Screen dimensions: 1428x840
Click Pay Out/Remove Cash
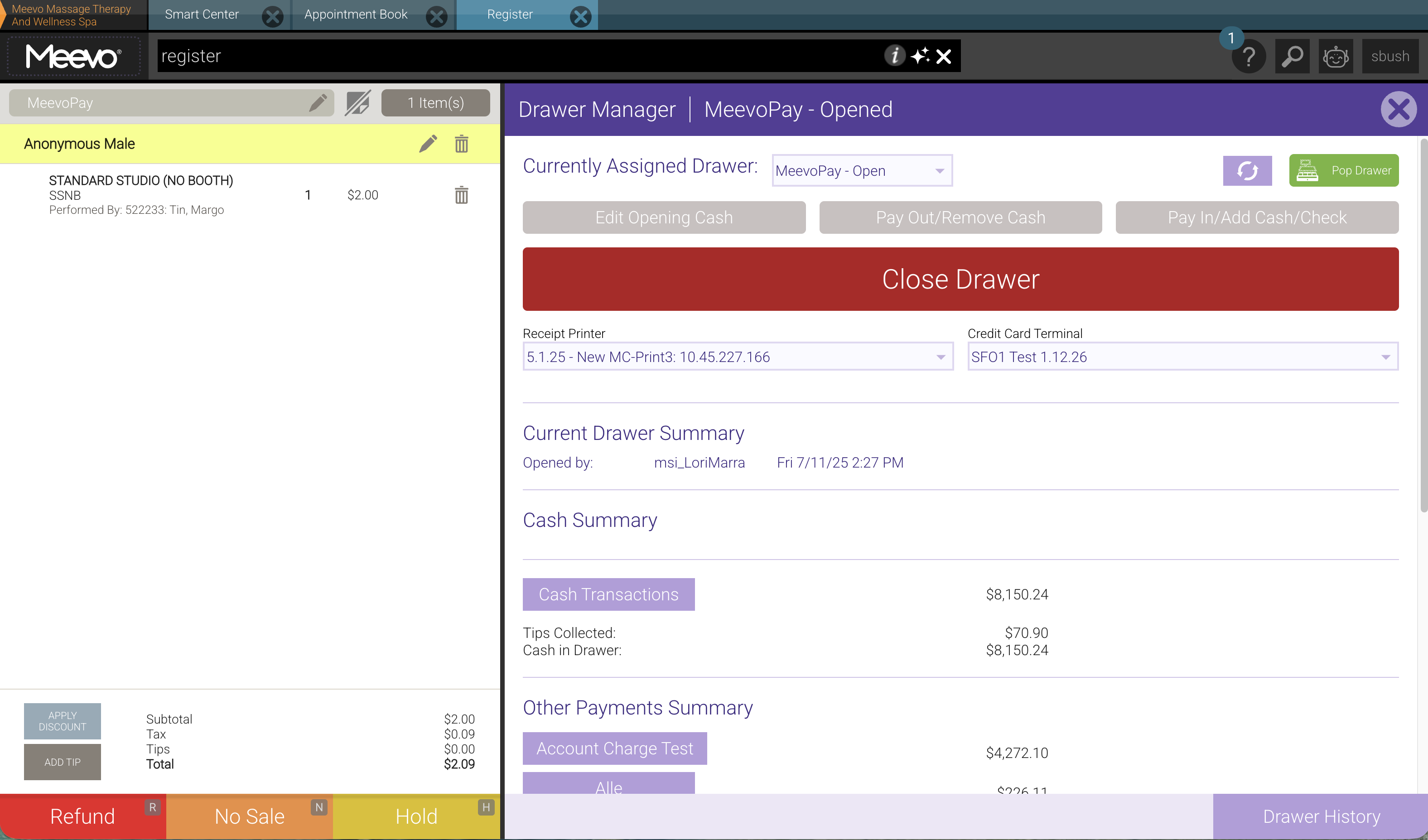(x=960, y=217)
